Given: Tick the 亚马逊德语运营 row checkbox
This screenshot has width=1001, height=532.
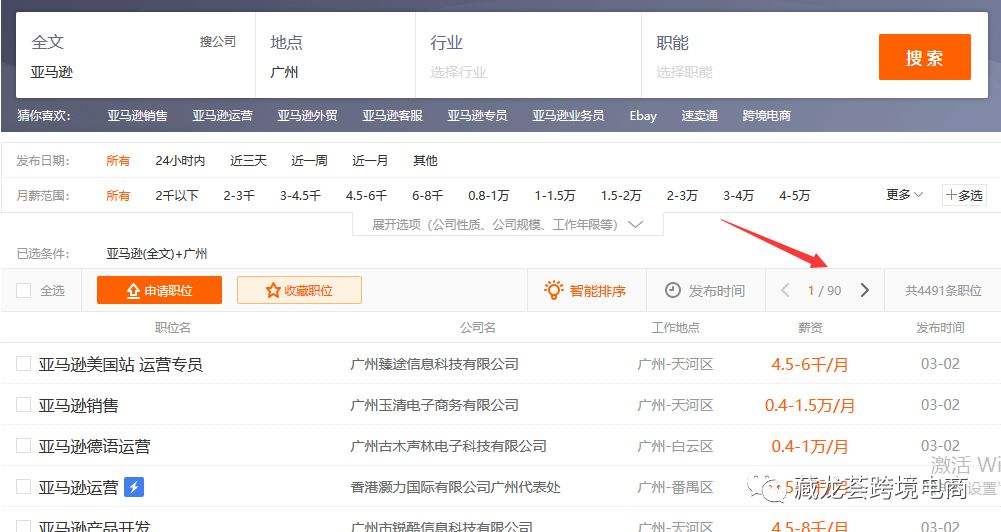Looking at the screenshot, I should (24, 446).
